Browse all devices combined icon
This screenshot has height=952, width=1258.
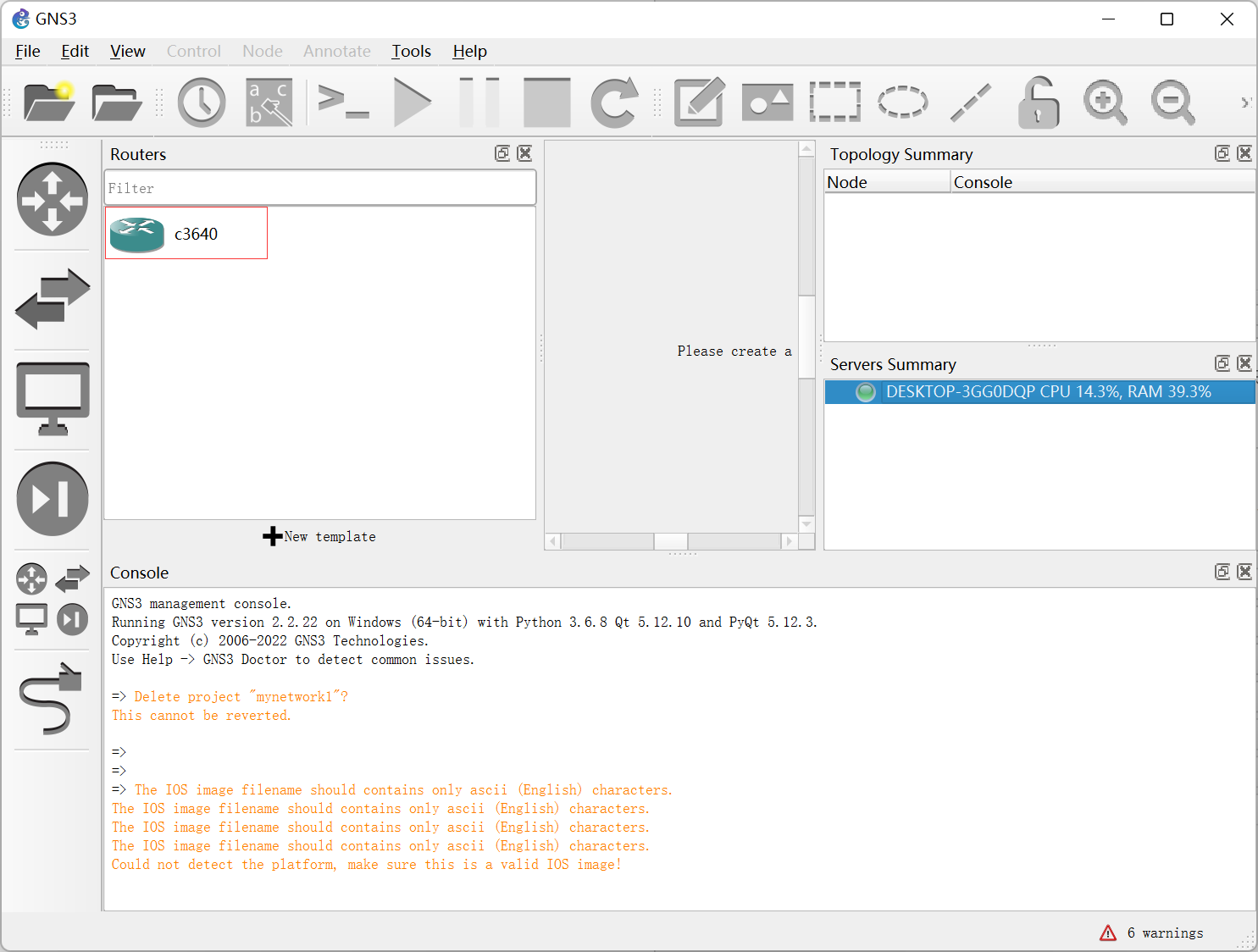pyautogui.click(x=53, y=599)
